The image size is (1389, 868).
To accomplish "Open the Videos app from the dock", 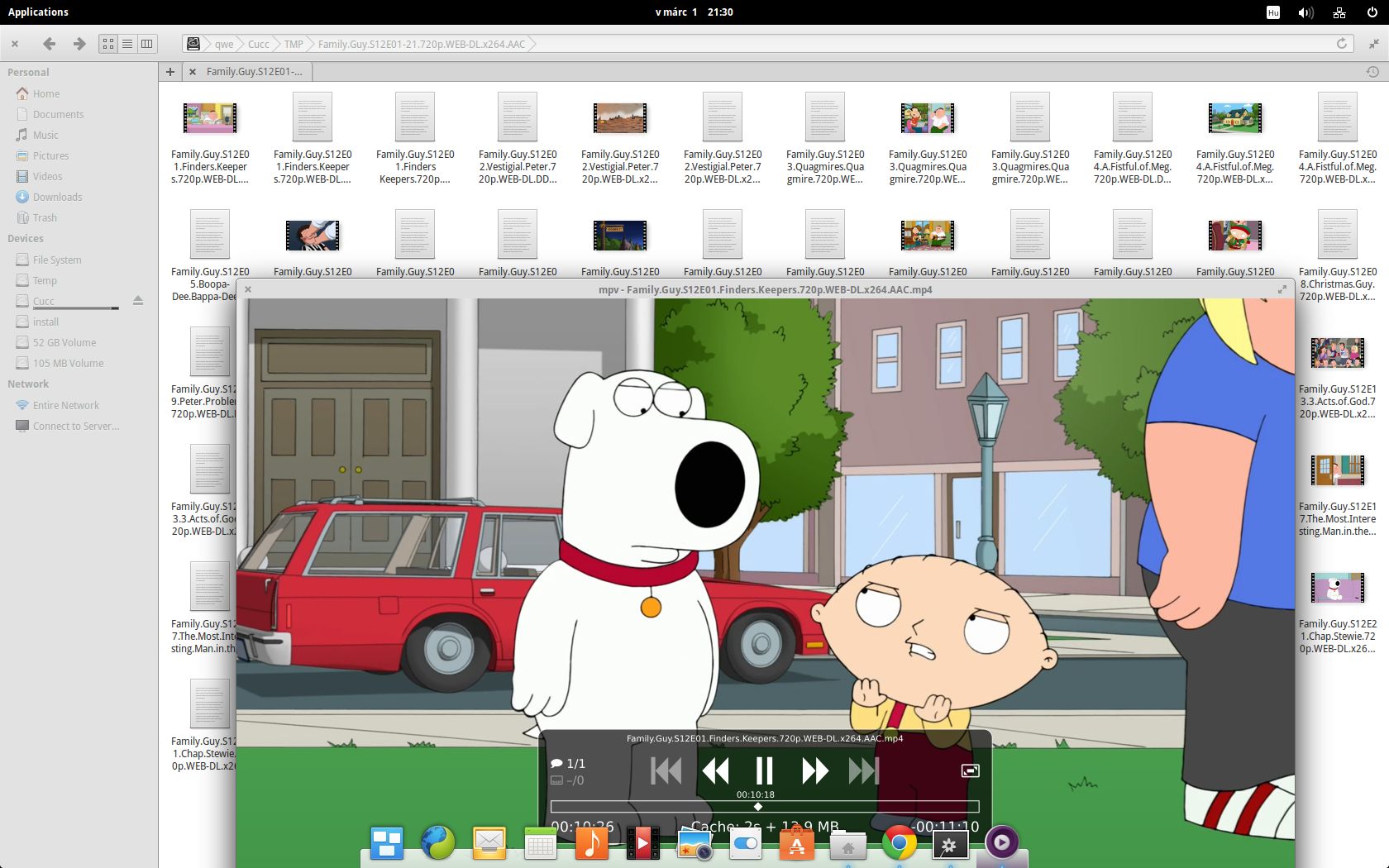I will point(643,844).
